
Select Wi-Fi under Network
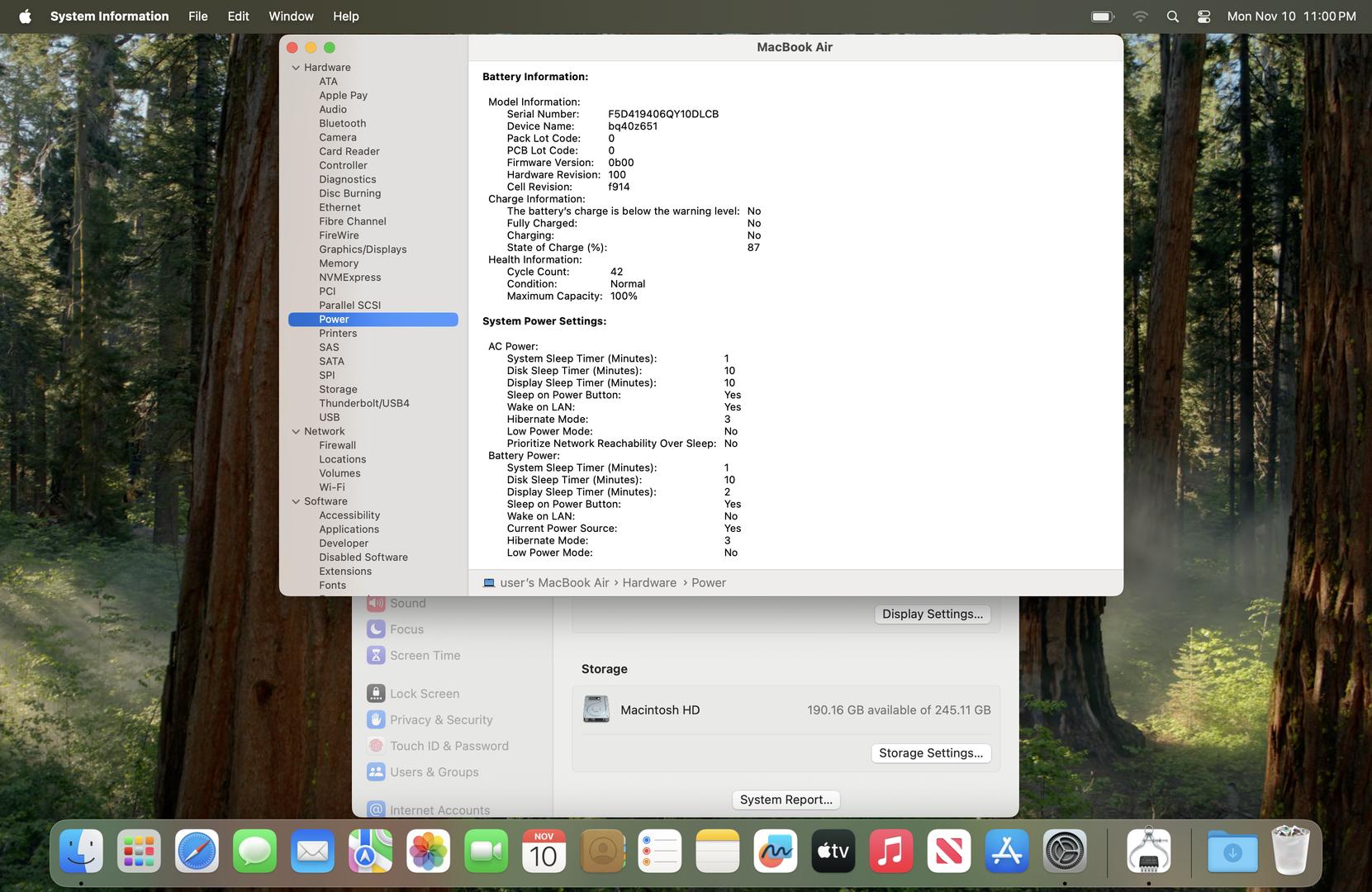point(332,487)
